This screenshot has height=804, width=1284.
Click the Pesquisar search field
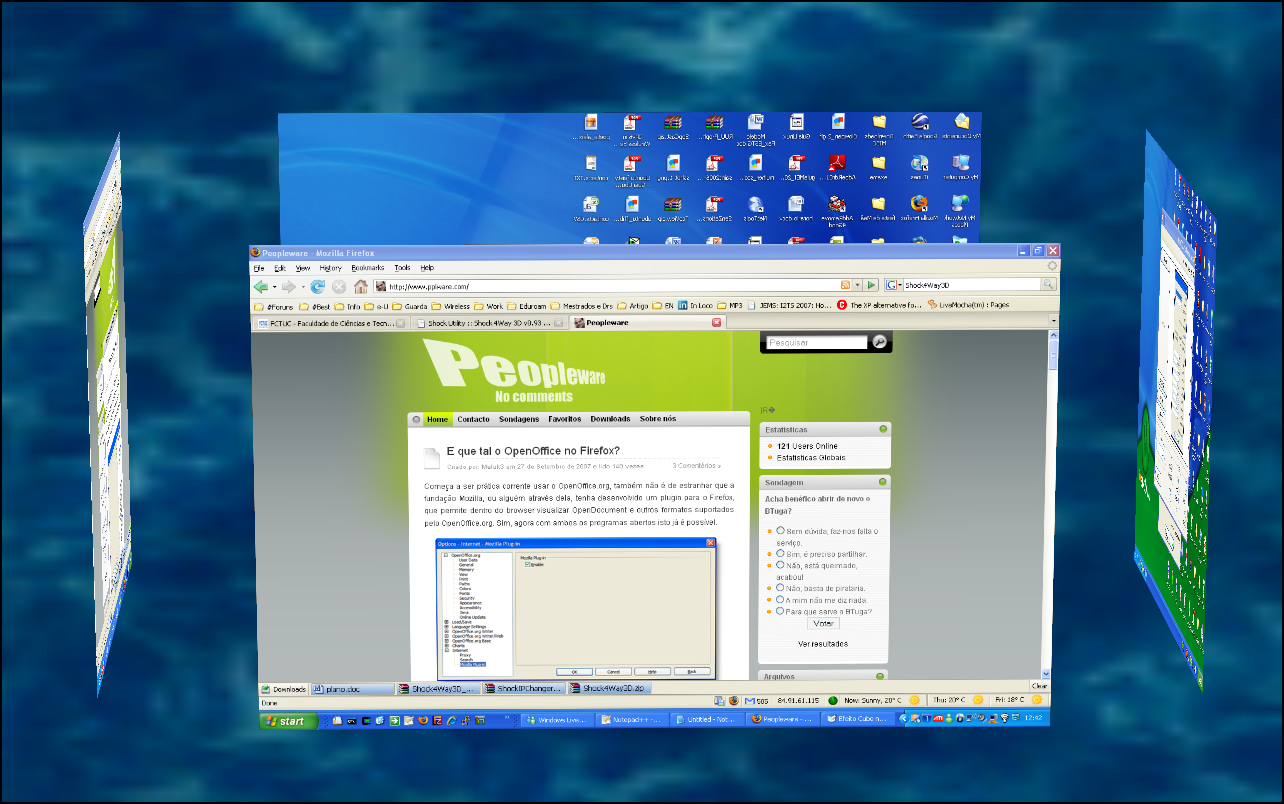[x=816, y=342]
